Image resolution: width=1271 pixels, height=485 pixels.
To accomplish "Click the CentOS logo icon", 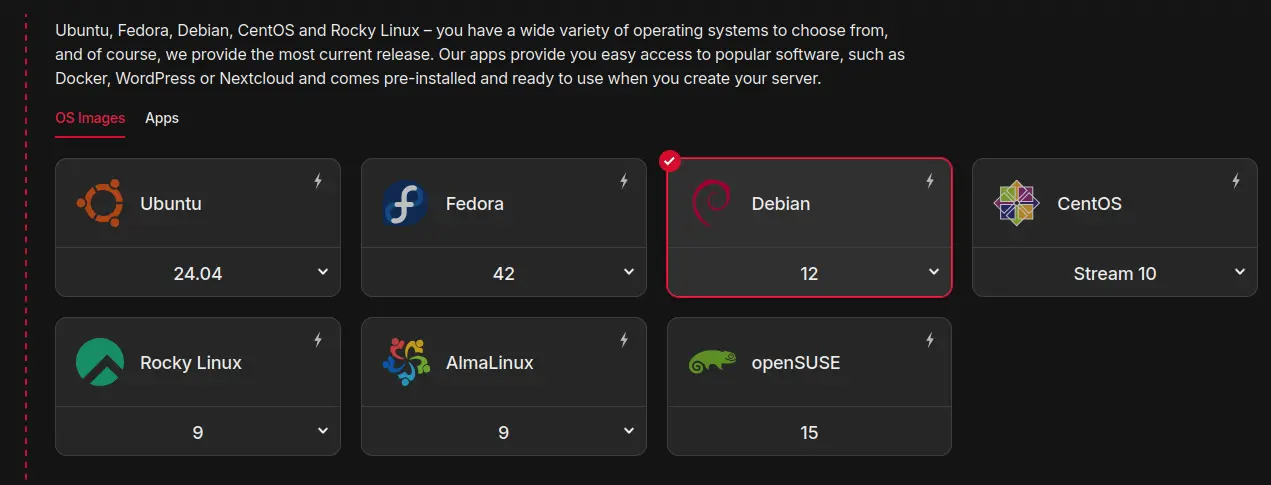I will pos(1017,203).
